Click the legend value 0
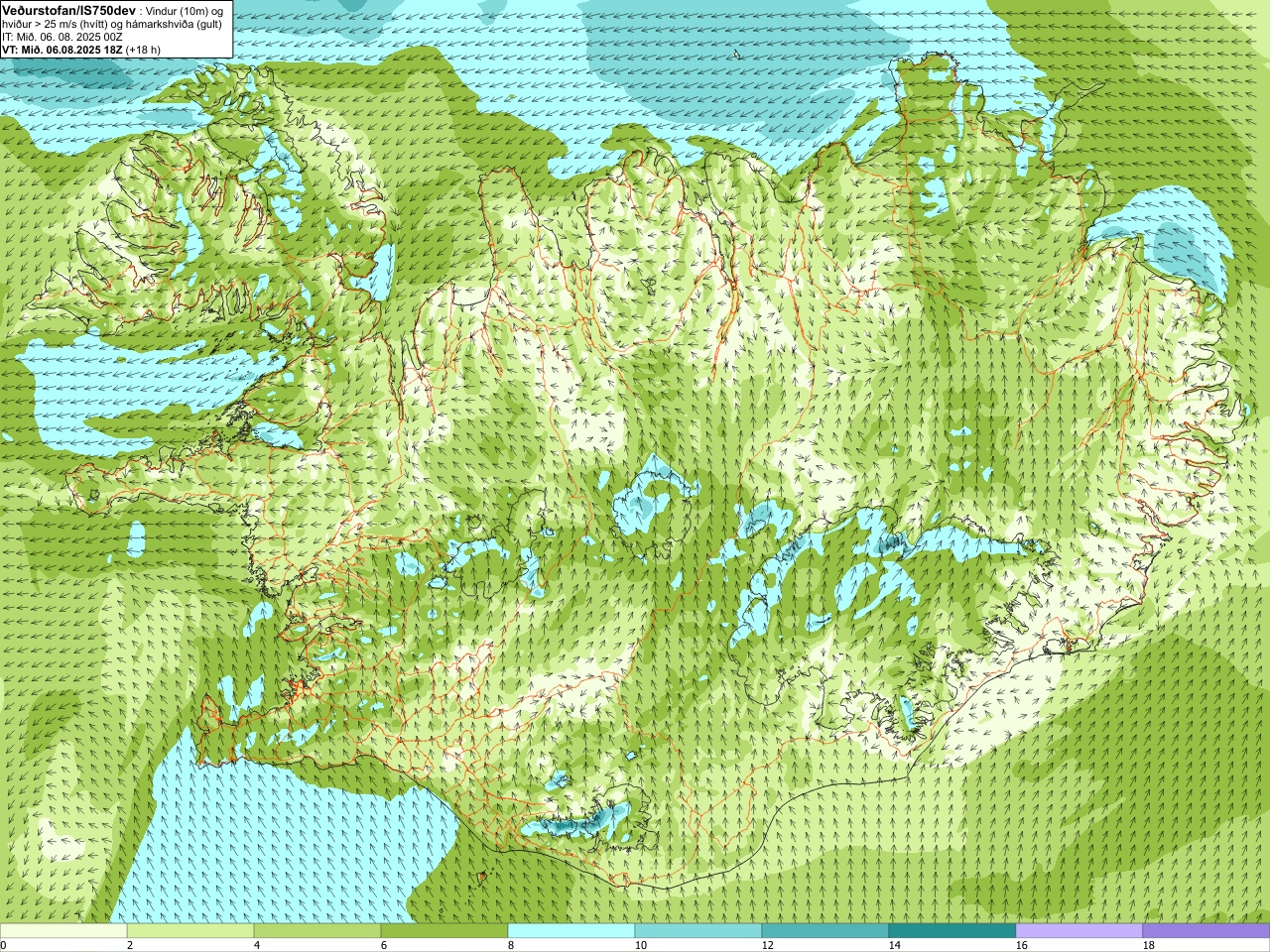The width and height of the screenshot is (1270, 952). [x=3, y=945]
